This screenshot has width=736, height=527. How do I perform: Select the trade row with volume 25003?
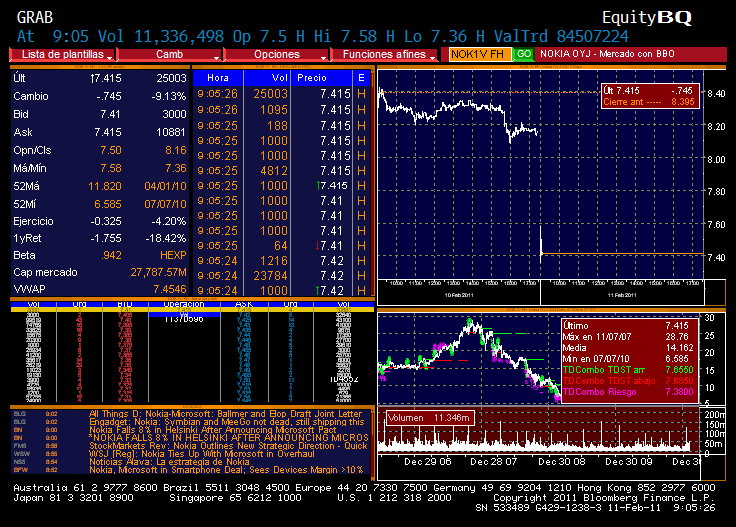(x=282, y=94)
